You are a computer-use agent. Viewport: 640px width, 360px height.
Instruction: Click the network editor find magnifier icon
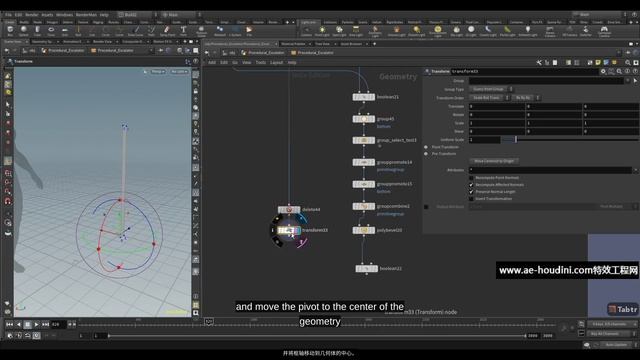(x=628, y=62)
